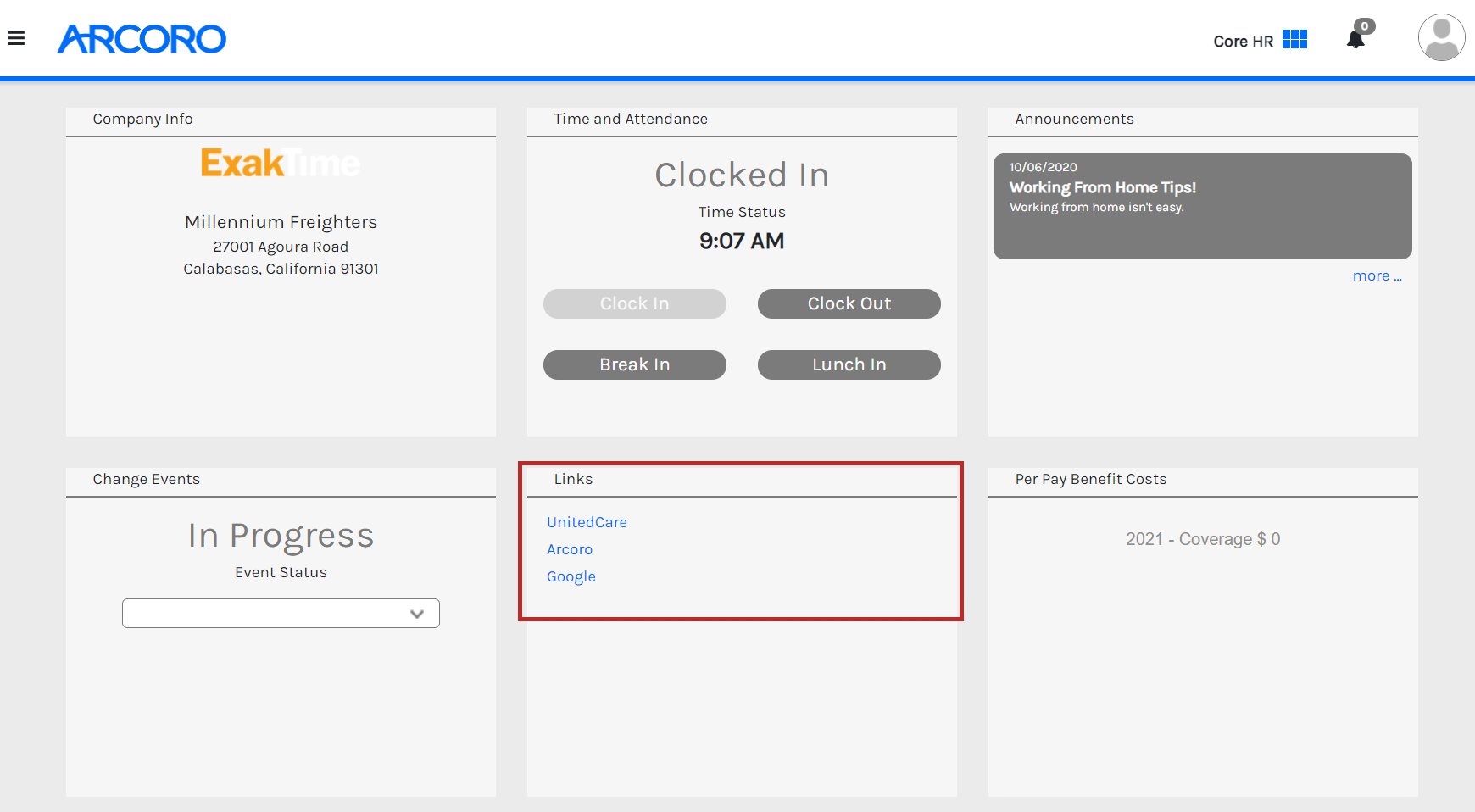
Task: Click the 2021 Coverage benefit cost text
Action: point(1202,539)
